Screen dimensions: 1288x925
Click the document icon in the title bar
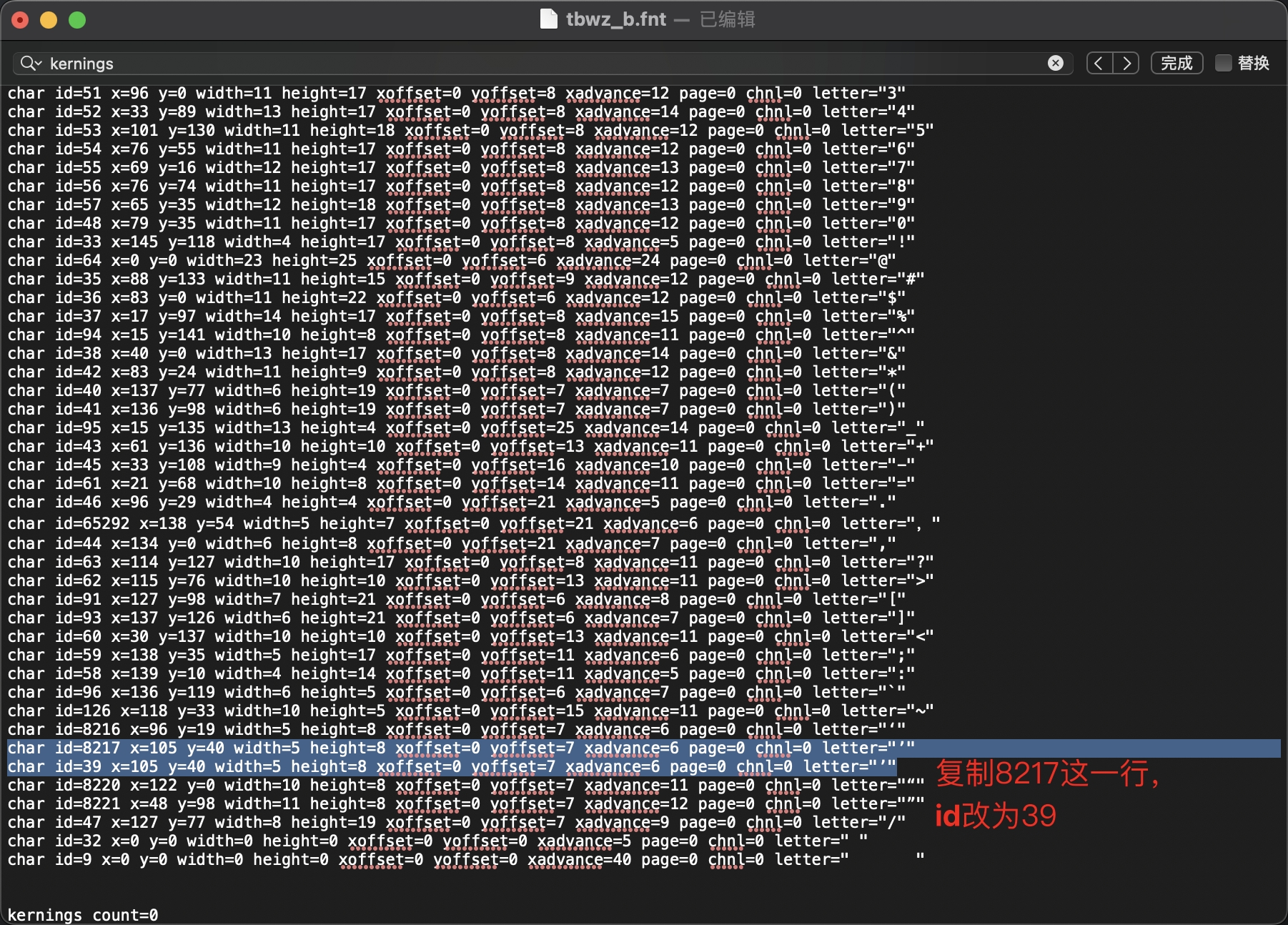pos(548,19)
